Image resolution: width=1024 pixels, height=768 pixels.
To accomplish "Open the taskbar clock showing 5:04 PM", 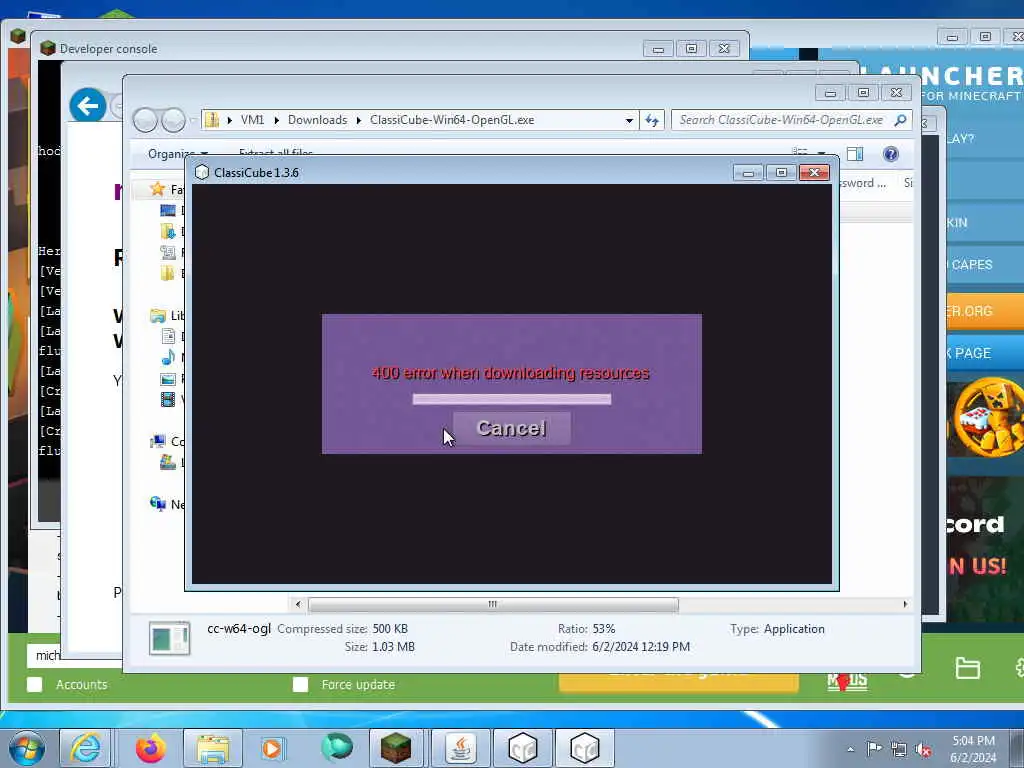I will tap(973, 749).
